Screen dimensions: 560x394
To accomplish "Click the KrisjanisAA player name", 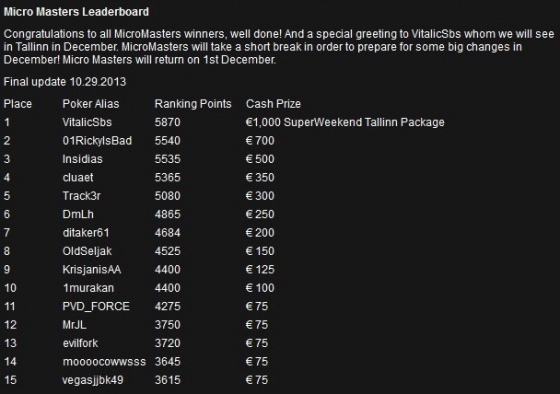I will tap(92, 270).
